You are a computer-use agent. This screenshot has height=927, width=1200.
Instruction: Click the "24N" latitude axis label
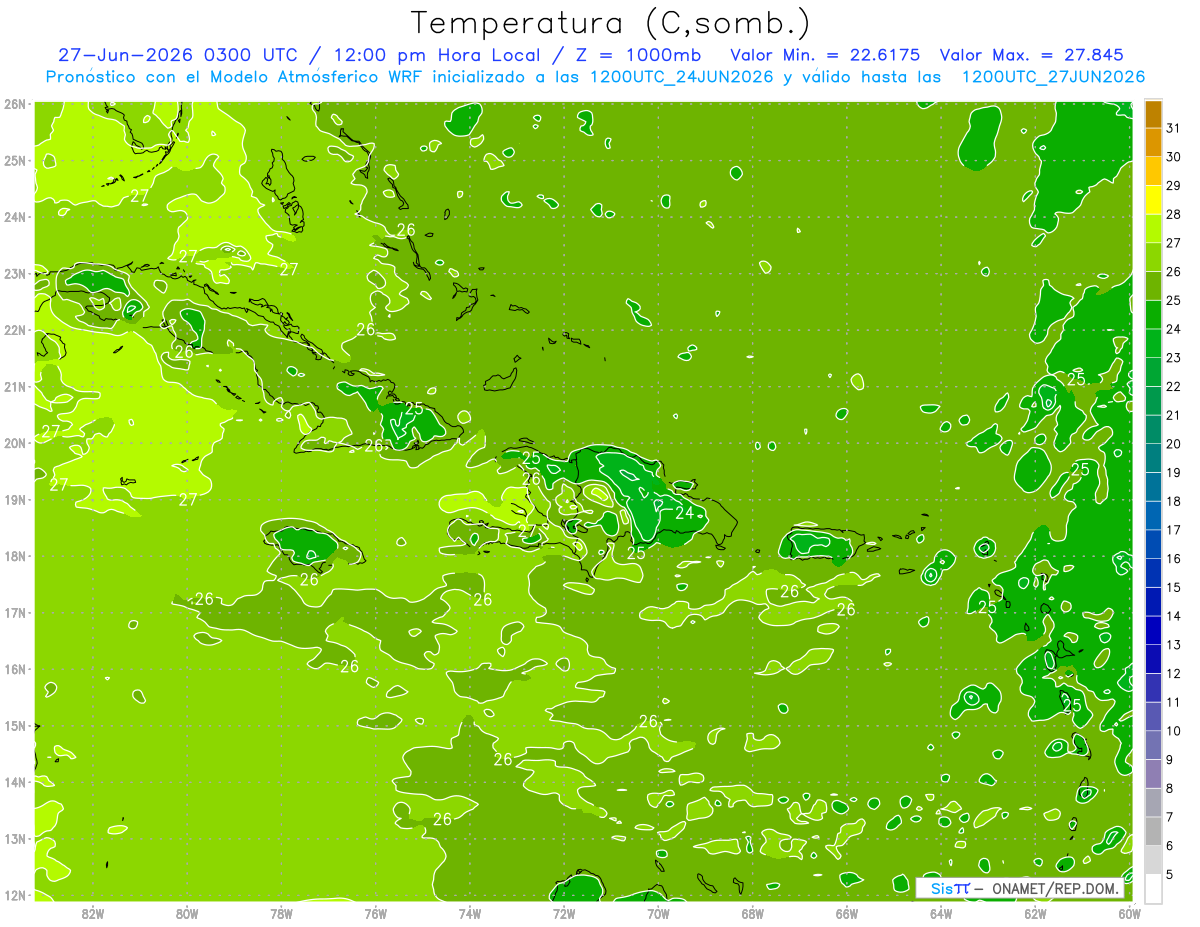click(x=14, y=217)
